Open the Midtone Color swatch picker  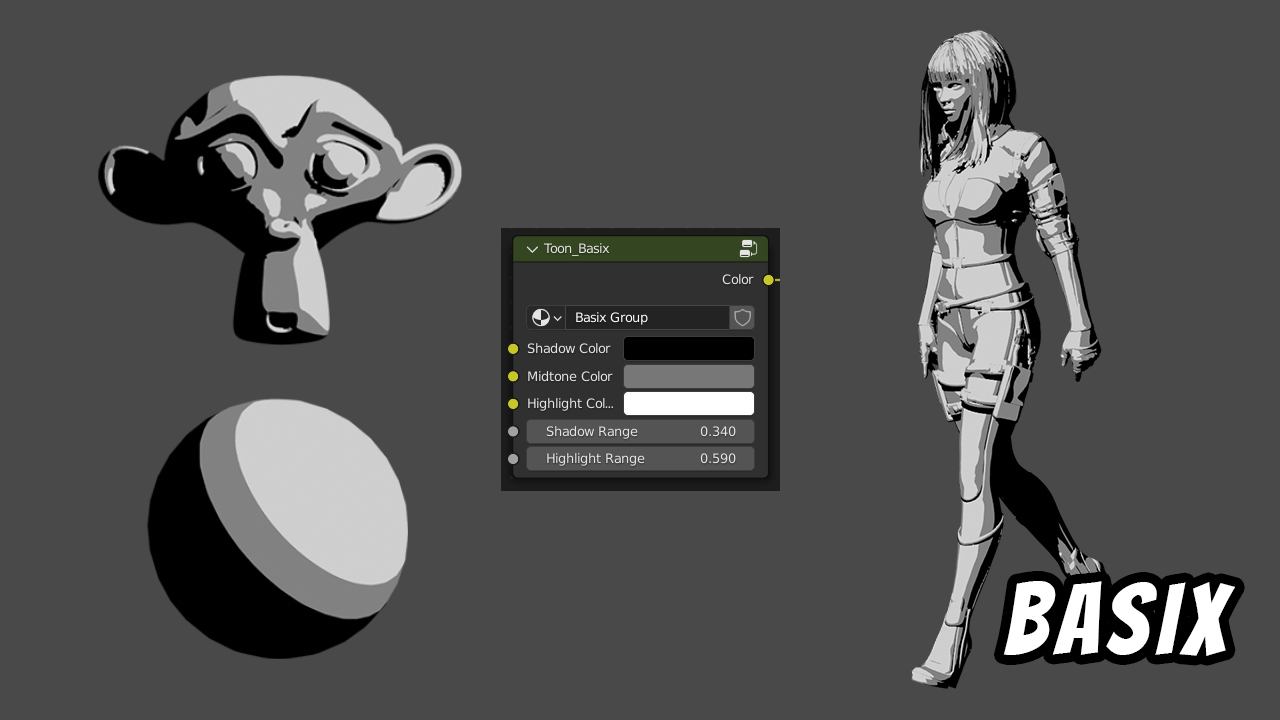688,376
